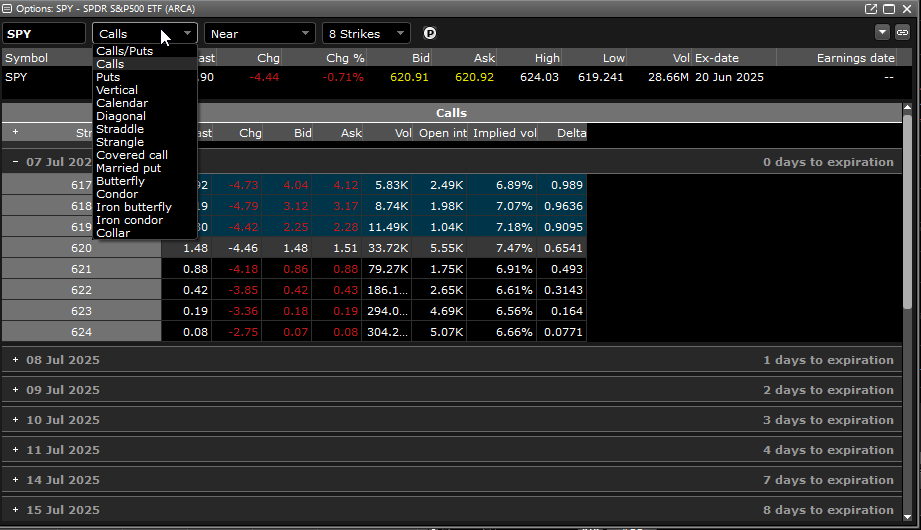Click the SPY symbol input field
This screenshot has height=530, width=921.
[44, 33]
